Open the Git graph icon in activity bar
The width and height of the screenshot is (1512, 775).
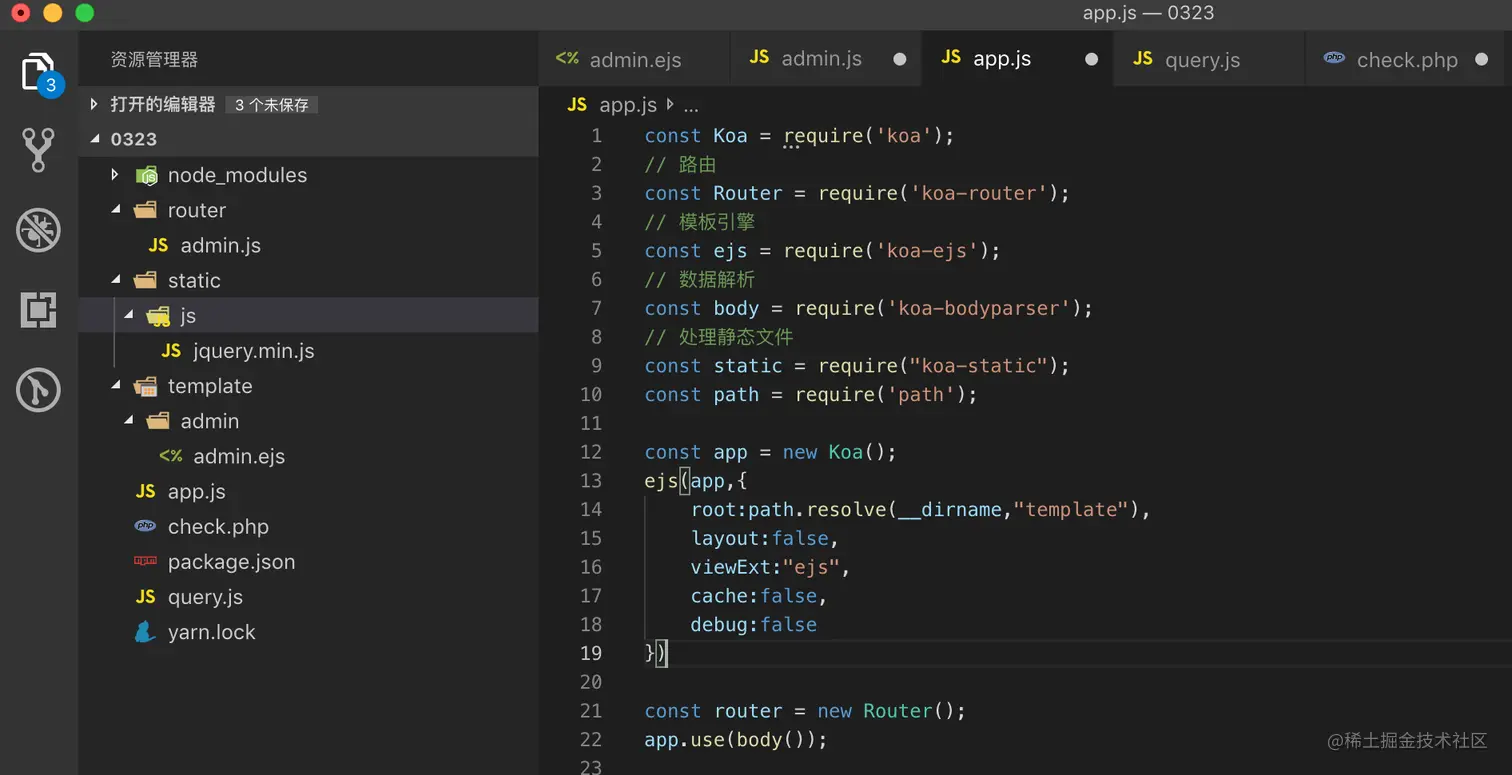[x=38, y=390]
